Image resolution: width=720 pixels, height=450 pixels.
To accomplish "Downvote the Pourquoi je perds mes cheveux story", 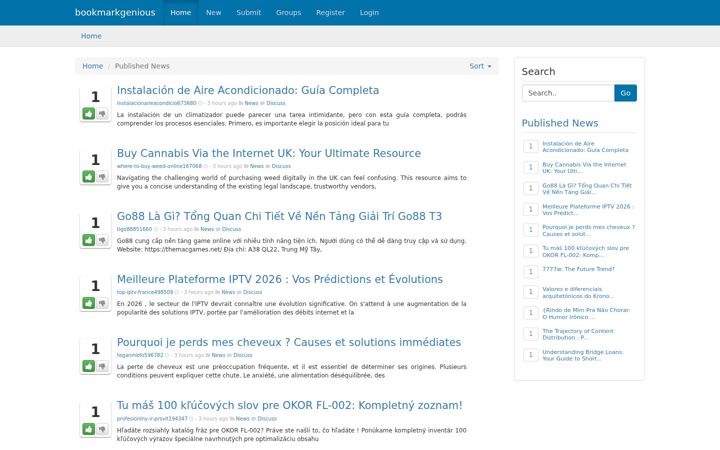I will click(102, 366).
